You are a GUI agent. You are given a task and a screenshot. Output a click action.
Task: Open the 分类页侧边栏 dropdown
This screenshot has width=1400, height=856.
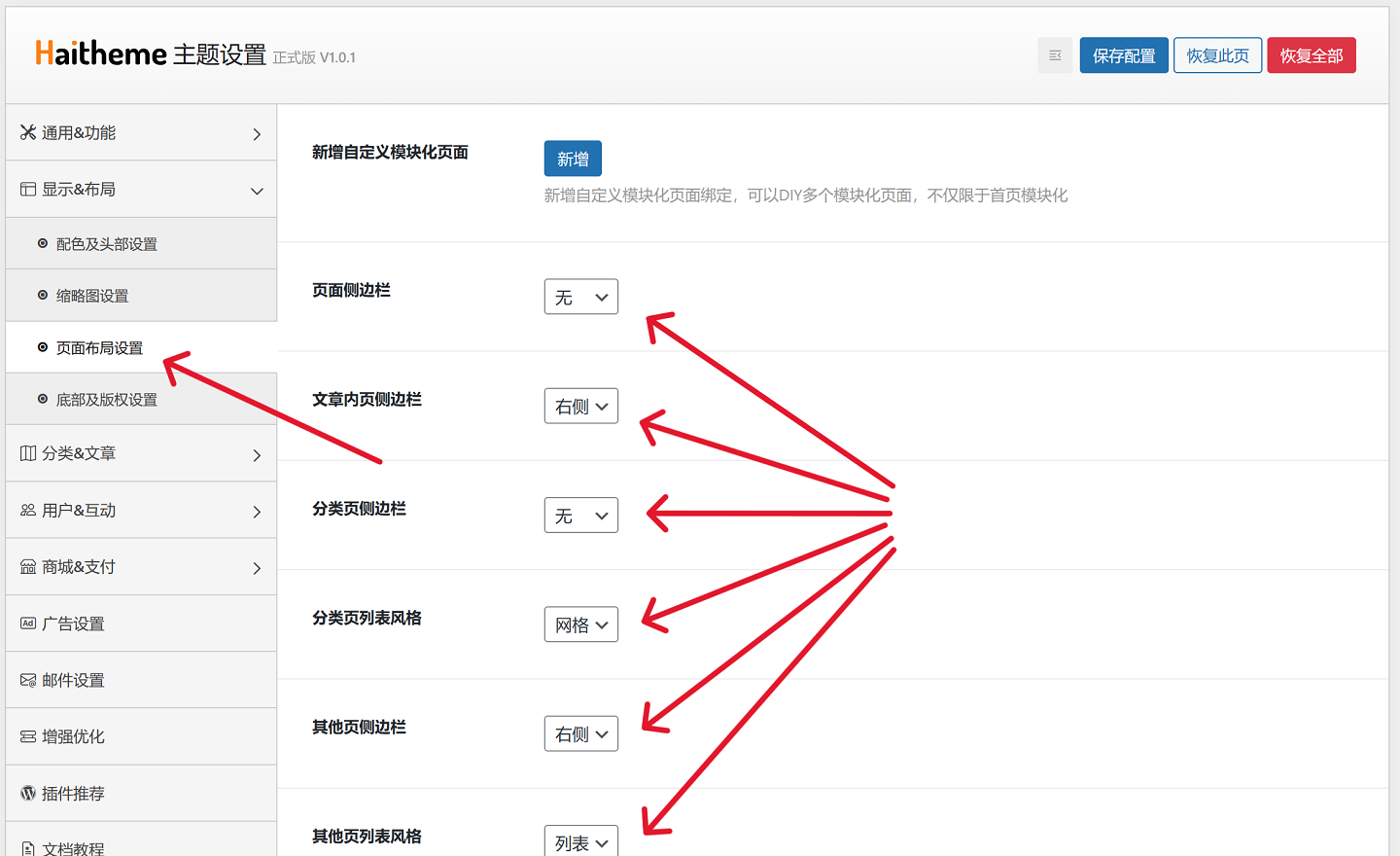click(x=581, y=516)
